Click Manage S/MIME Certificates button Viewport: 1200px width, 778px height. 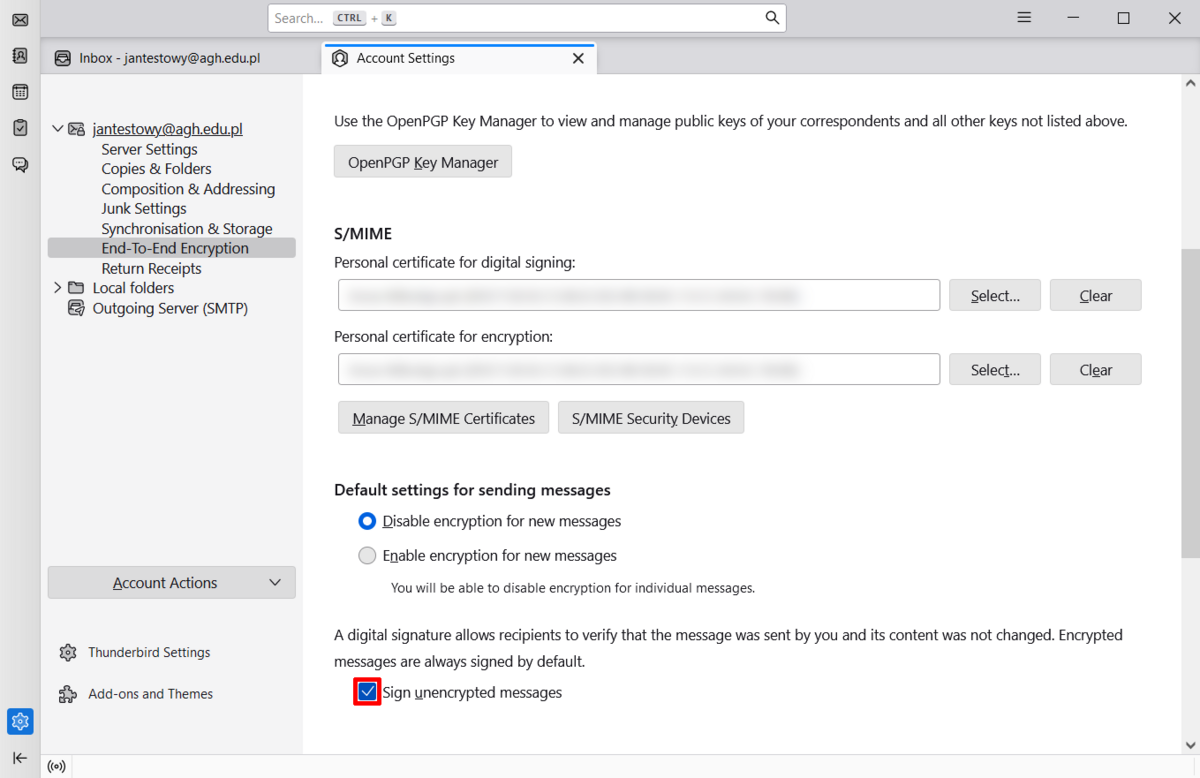[x=443, y=419]
